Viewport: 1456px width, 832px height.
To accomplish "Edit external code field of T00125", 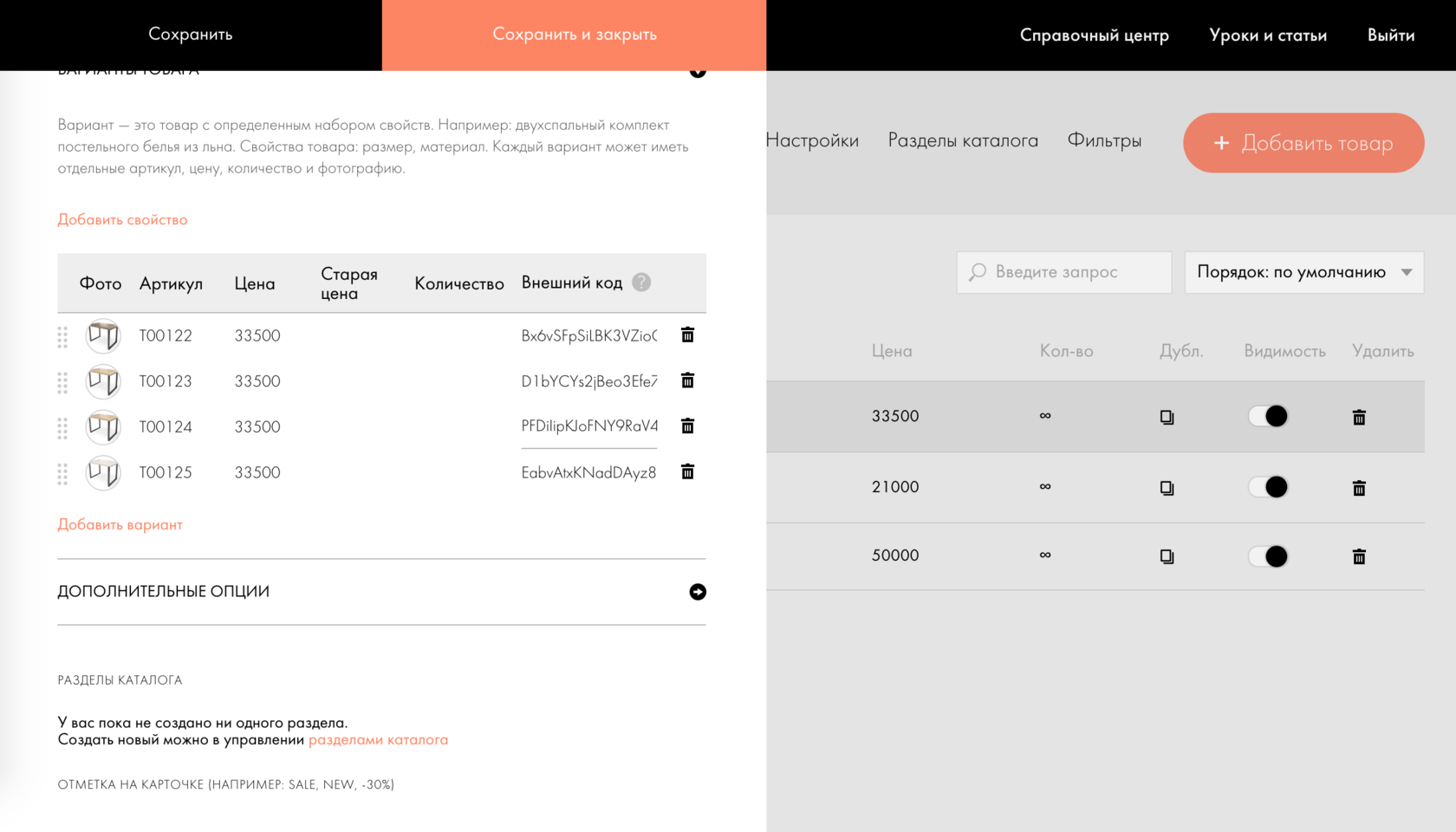I will coord(589,472).
